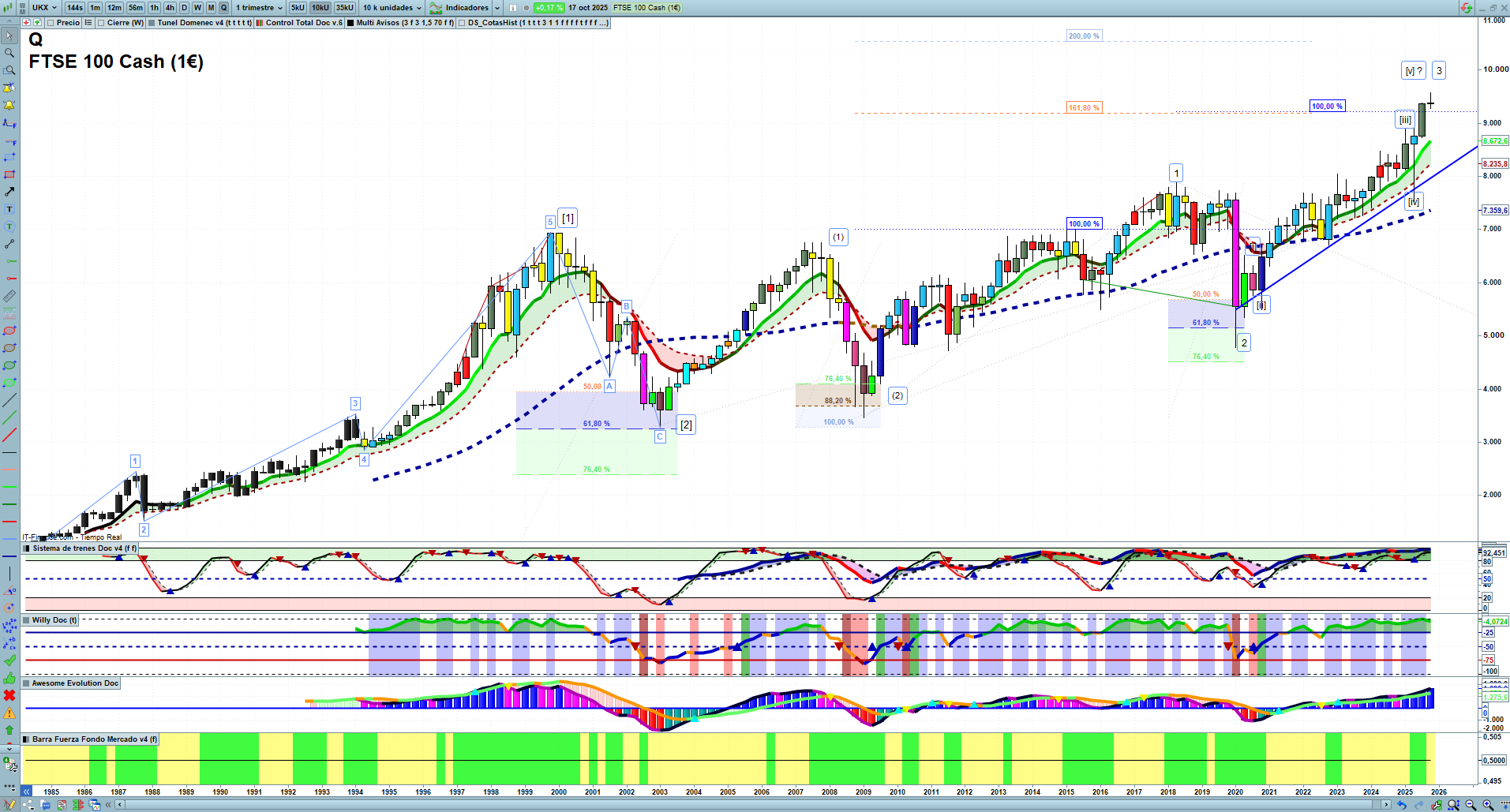Activate the magnifier zoom tool
The height and width of the screenshot is (812, 1510).
[x=9, y=53]
